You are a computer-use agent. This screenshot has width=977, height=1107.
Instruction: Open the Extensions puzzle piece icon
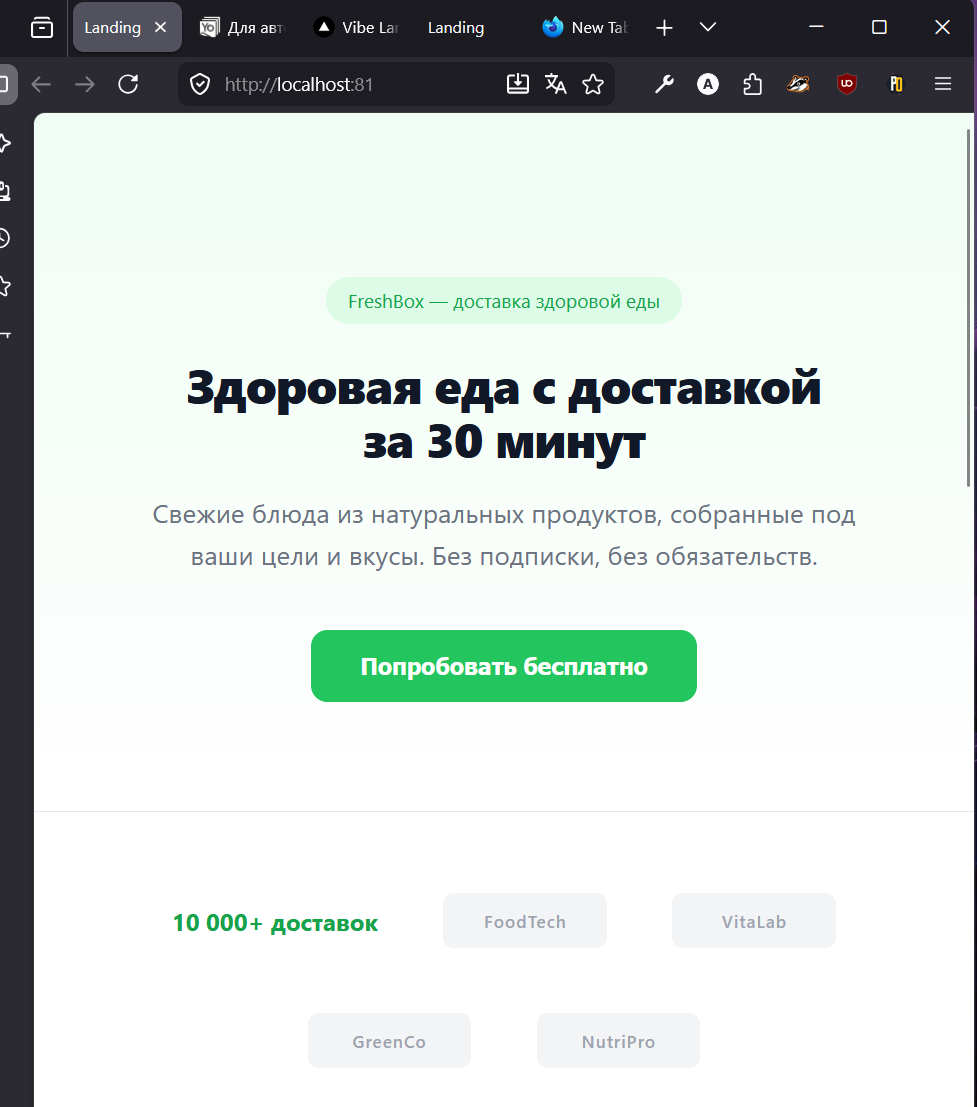[x=752, y=84]
